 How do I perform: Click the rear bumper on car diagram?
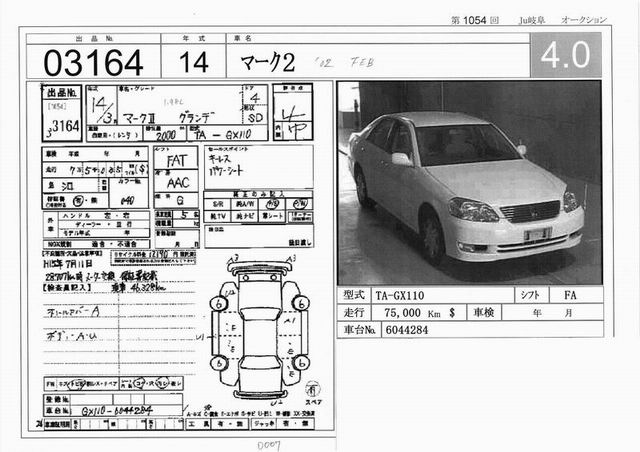[x=261, y=393]
